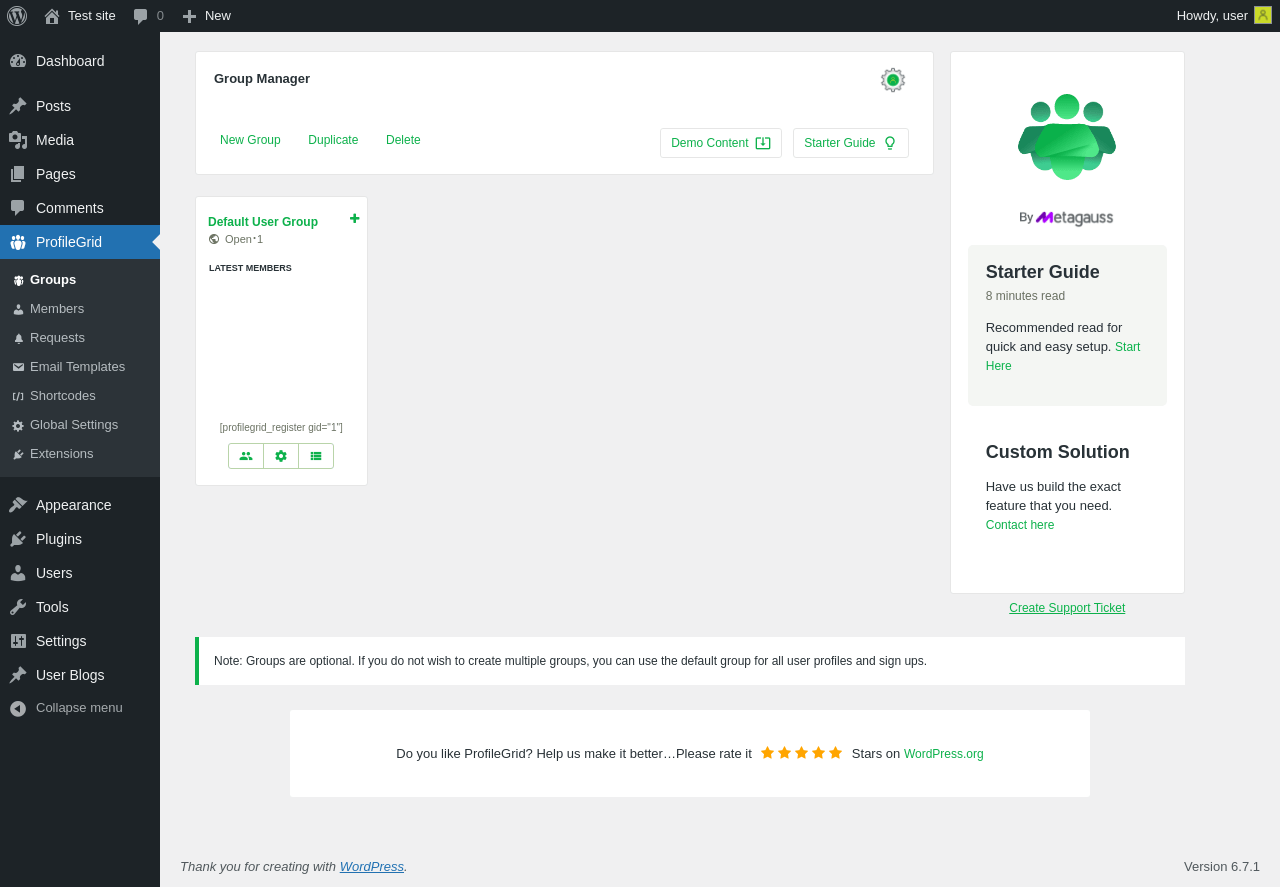Viewport: 1280px width, 887px height.
Task: Open Email Templates in the submenu
Action: [80, 367]
